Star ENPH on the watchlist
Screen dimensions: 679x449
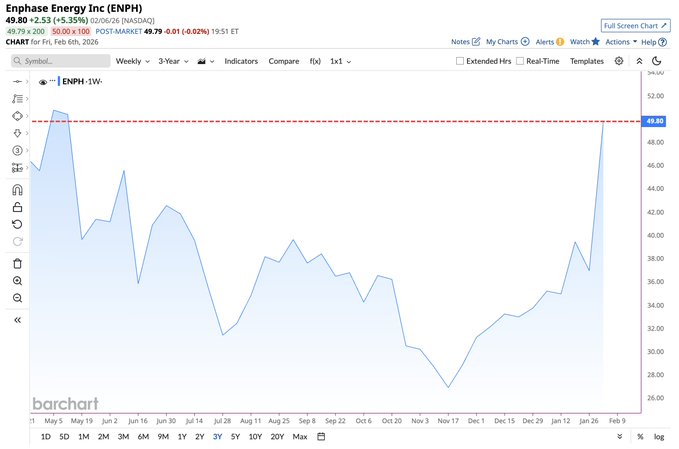pos(595,42)
